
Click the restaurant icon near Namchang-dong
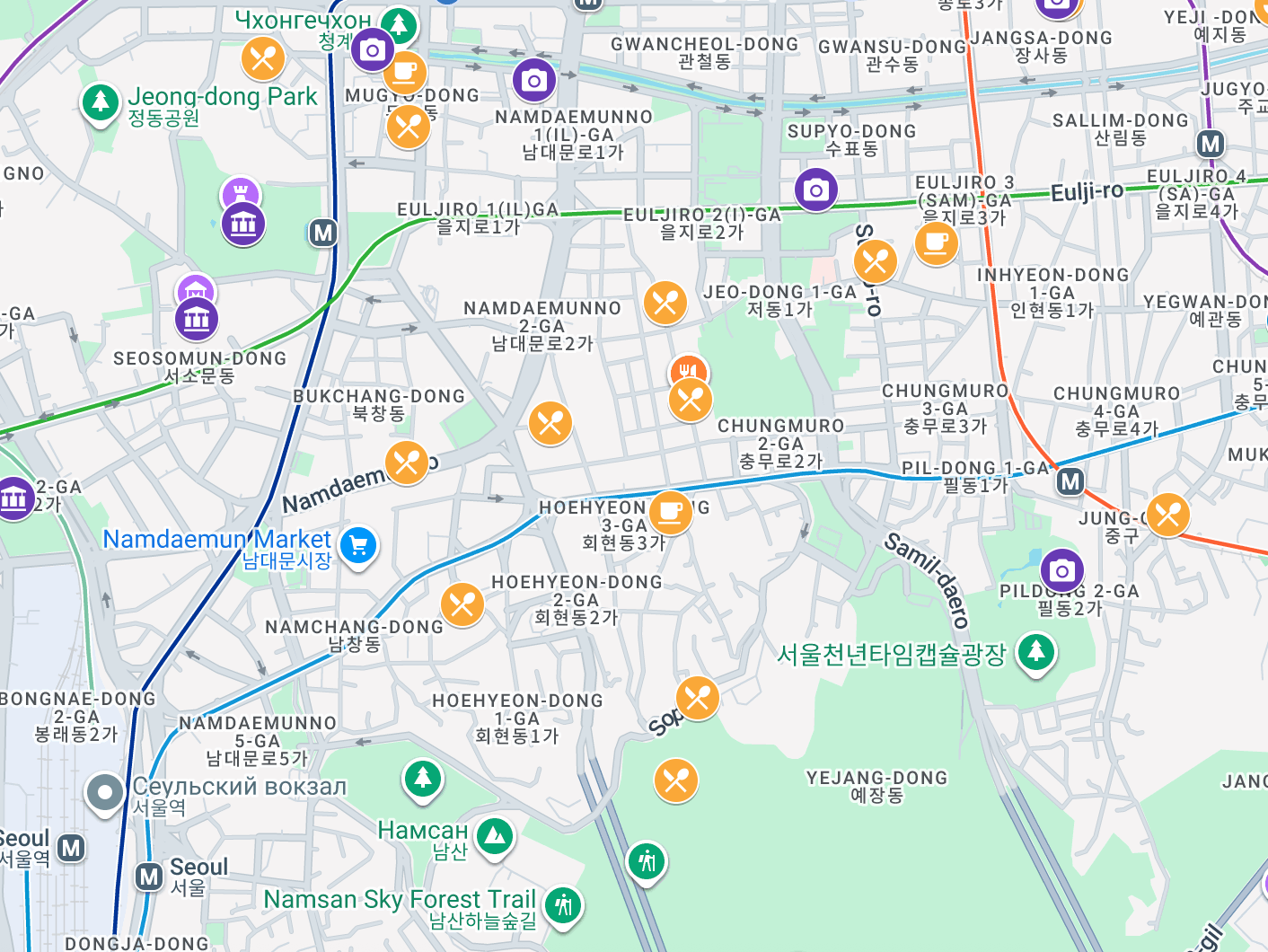462,604
